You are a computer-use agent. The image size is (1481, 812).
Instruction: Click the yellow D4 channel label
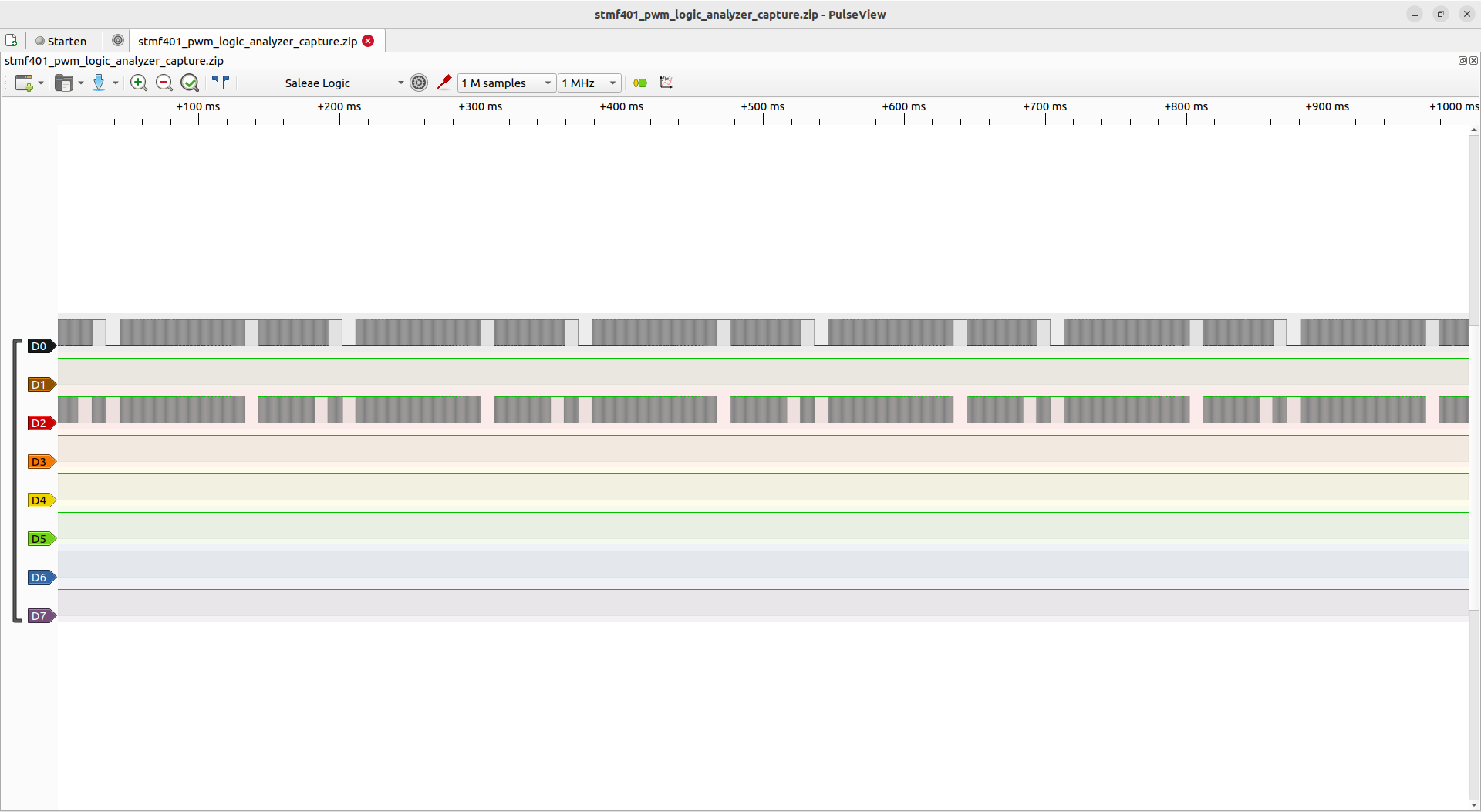(40, 500)
